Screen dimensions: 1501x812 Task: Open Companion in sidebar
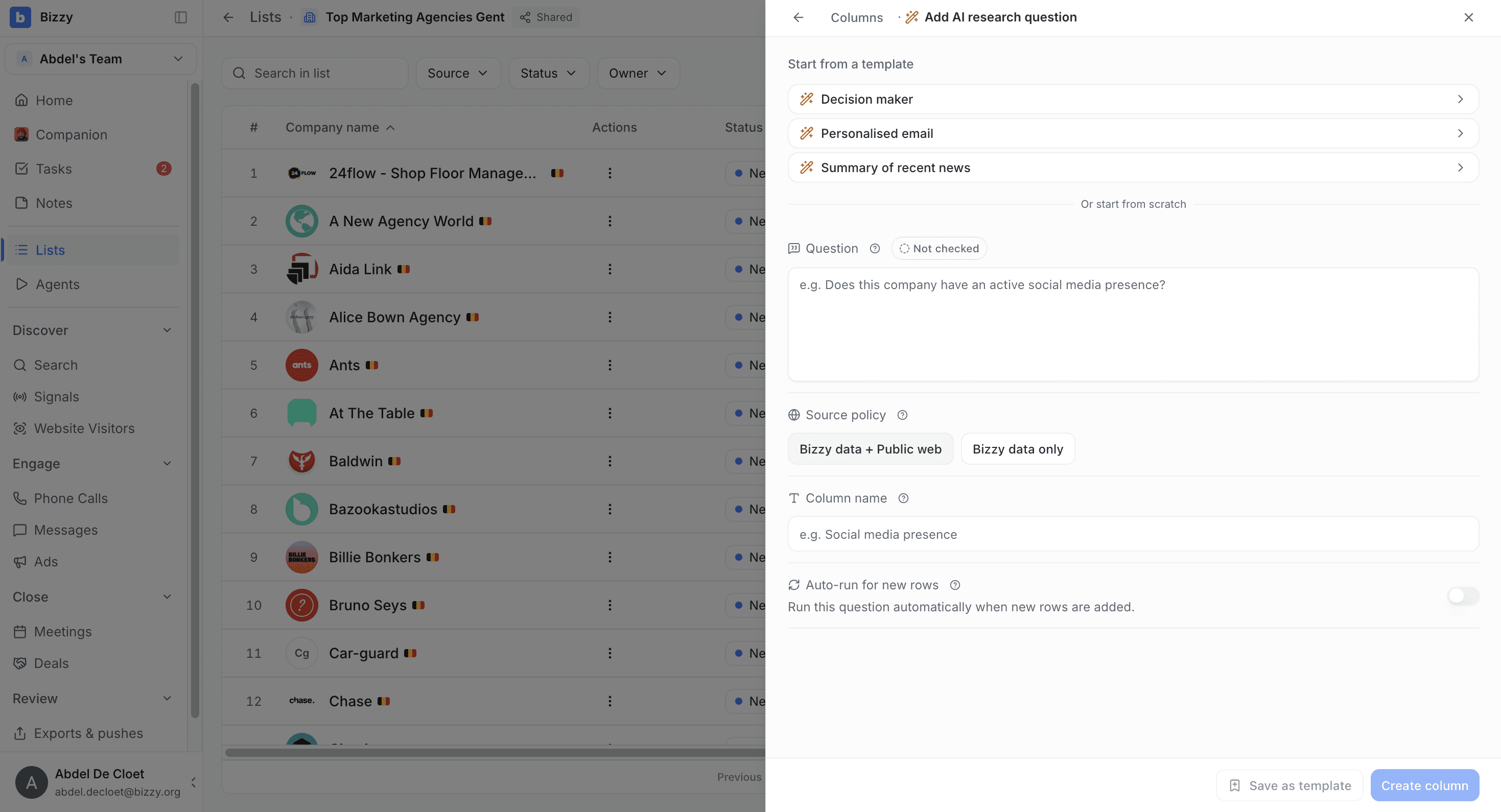(x=93, y=135)
